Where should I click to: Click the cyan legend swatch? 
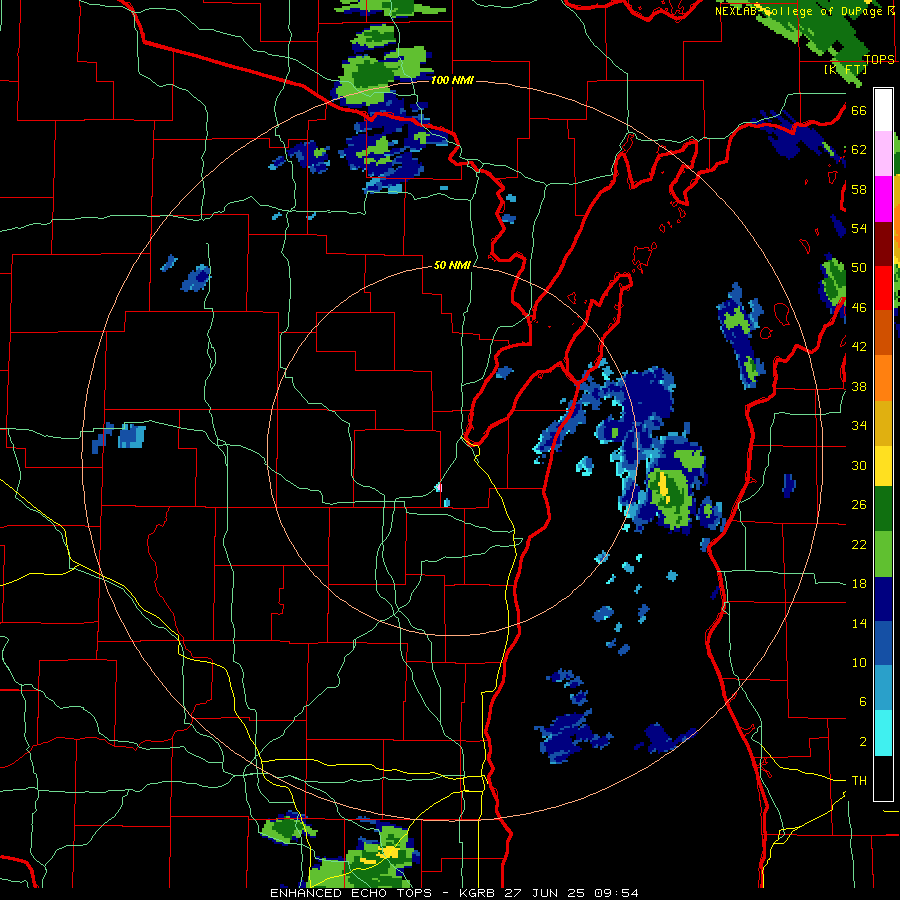(883, 734)
